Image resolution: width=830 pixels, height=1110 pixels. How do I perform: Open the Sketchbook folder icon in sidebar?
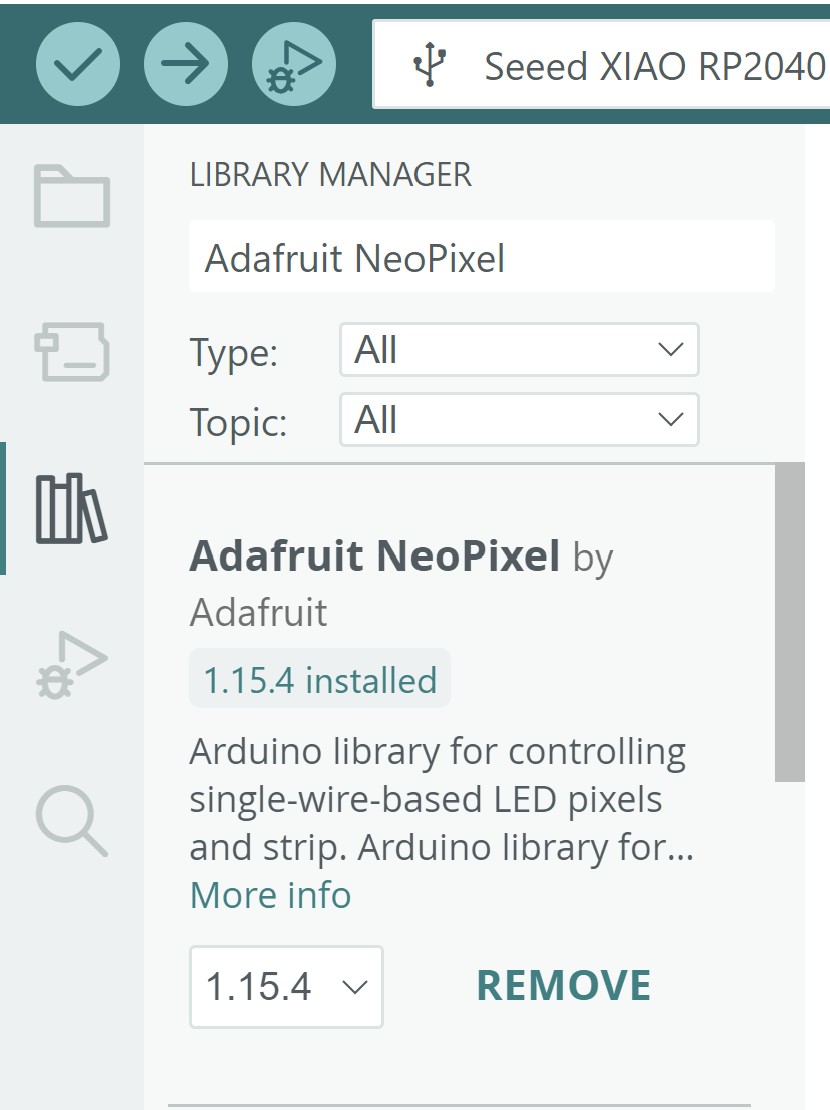tap(72, 196)
